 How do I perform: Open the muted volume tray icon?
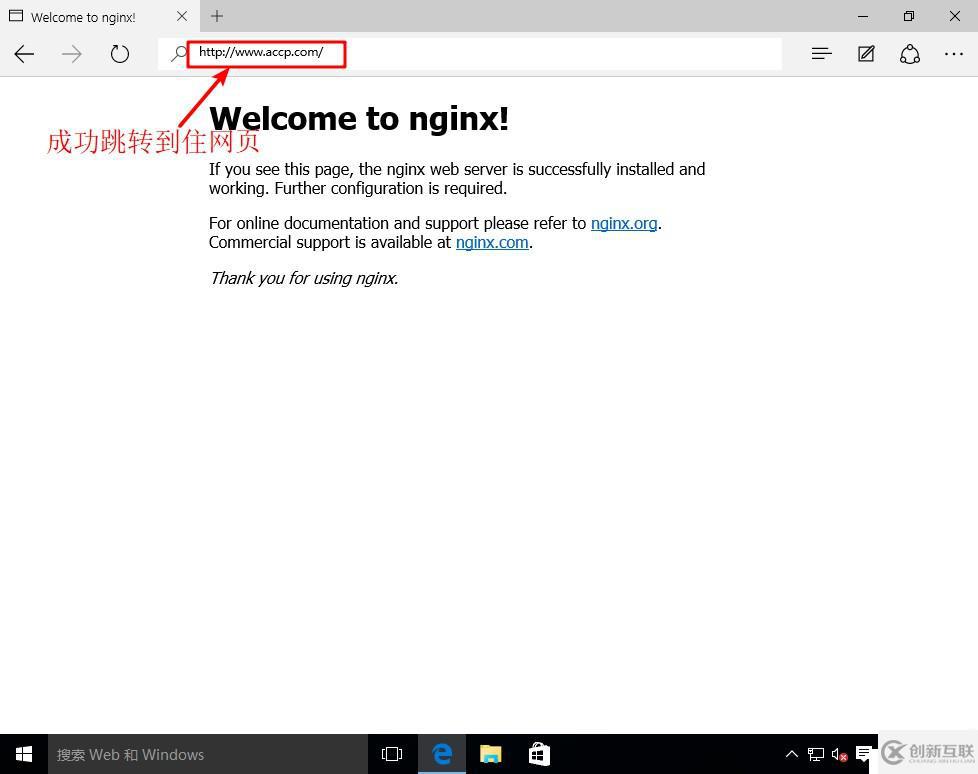point(840,755)
